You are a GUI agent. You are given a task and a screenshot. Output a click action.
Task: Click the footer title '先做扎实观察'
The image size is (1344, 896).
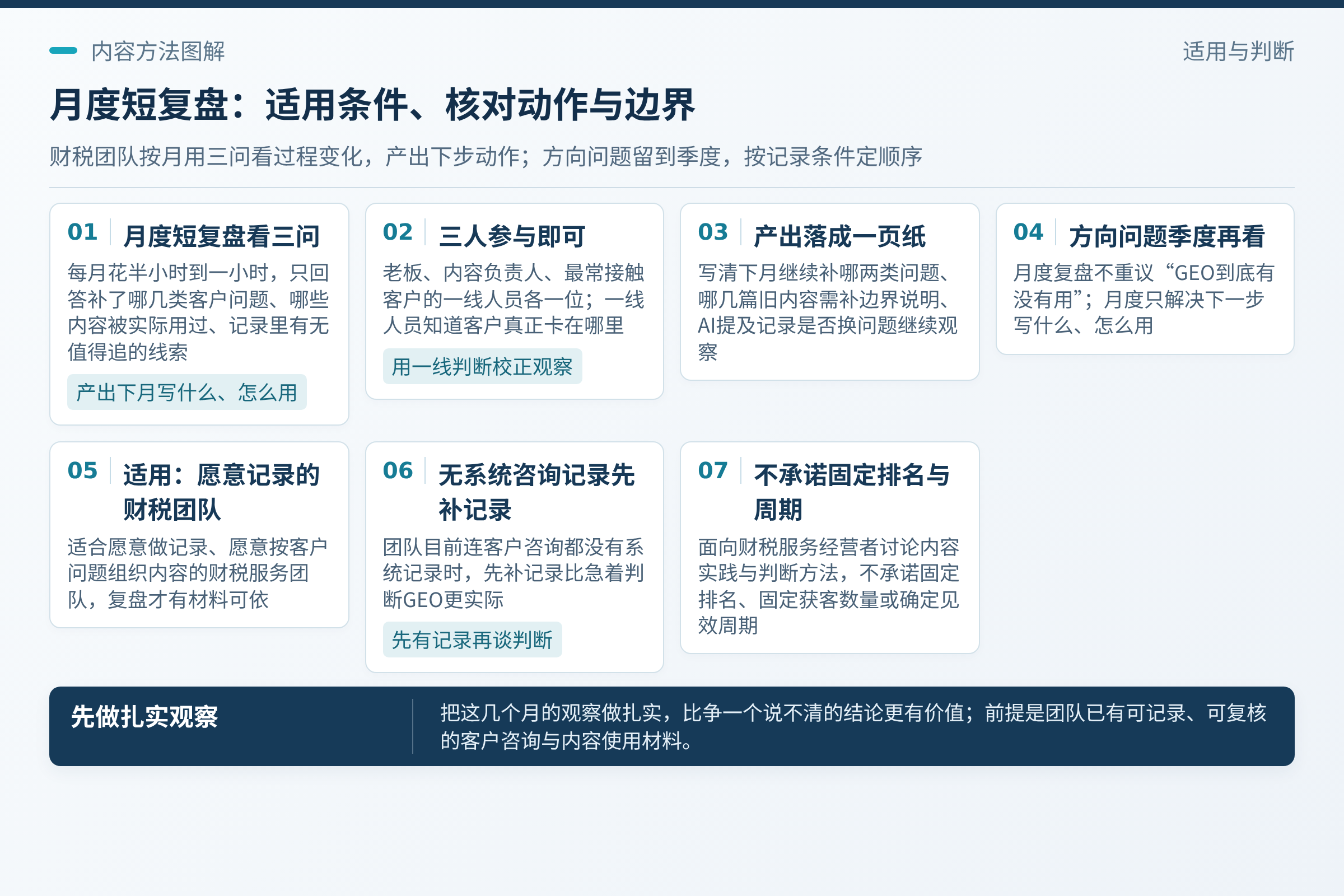click(x=144, y=717)
